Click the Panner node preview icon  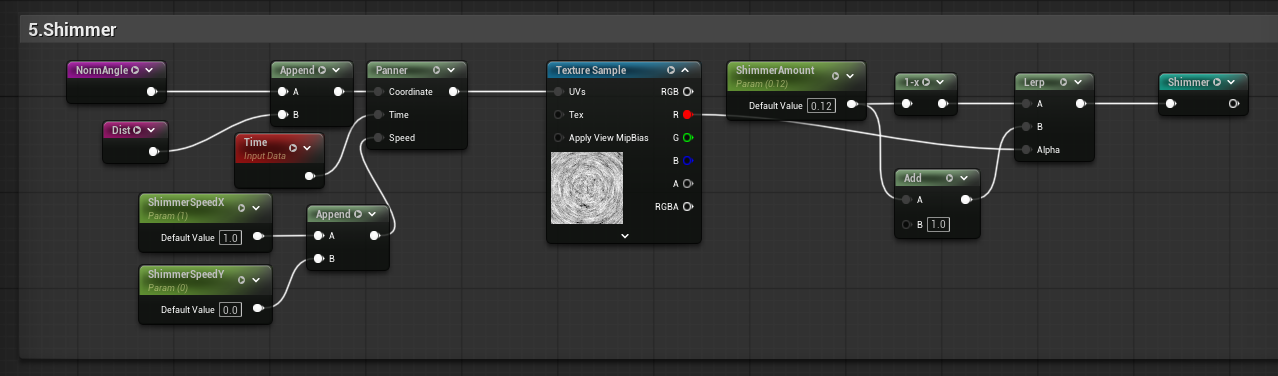pos(436,70)
